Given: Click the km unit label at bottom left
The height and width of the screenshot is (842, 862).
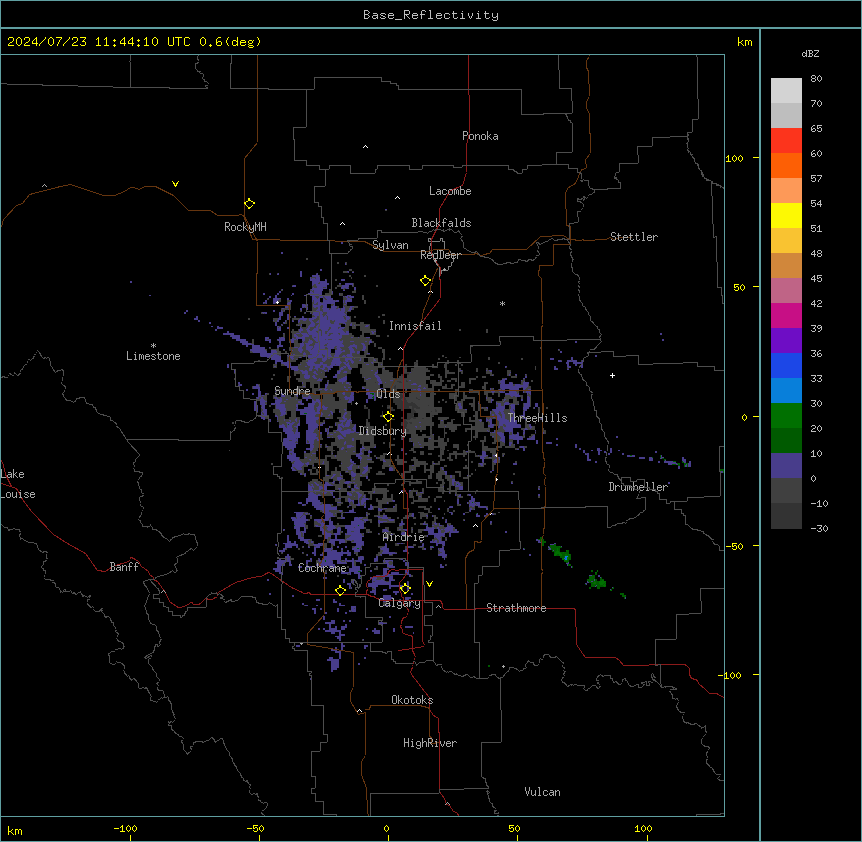Looking at the screenshot, I should tap(15, 830).
